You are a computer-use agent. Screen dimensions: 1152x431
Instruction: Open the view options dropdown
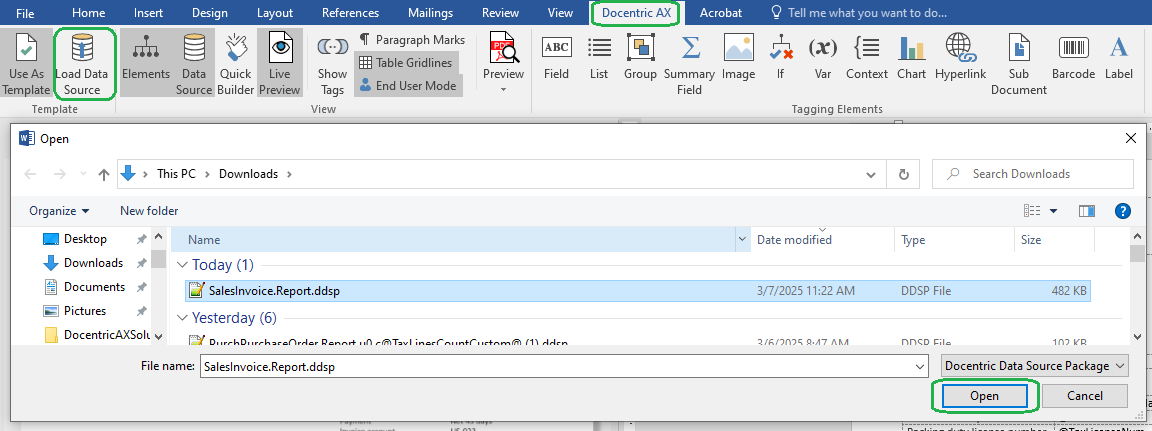click(x=1054, y=211)
